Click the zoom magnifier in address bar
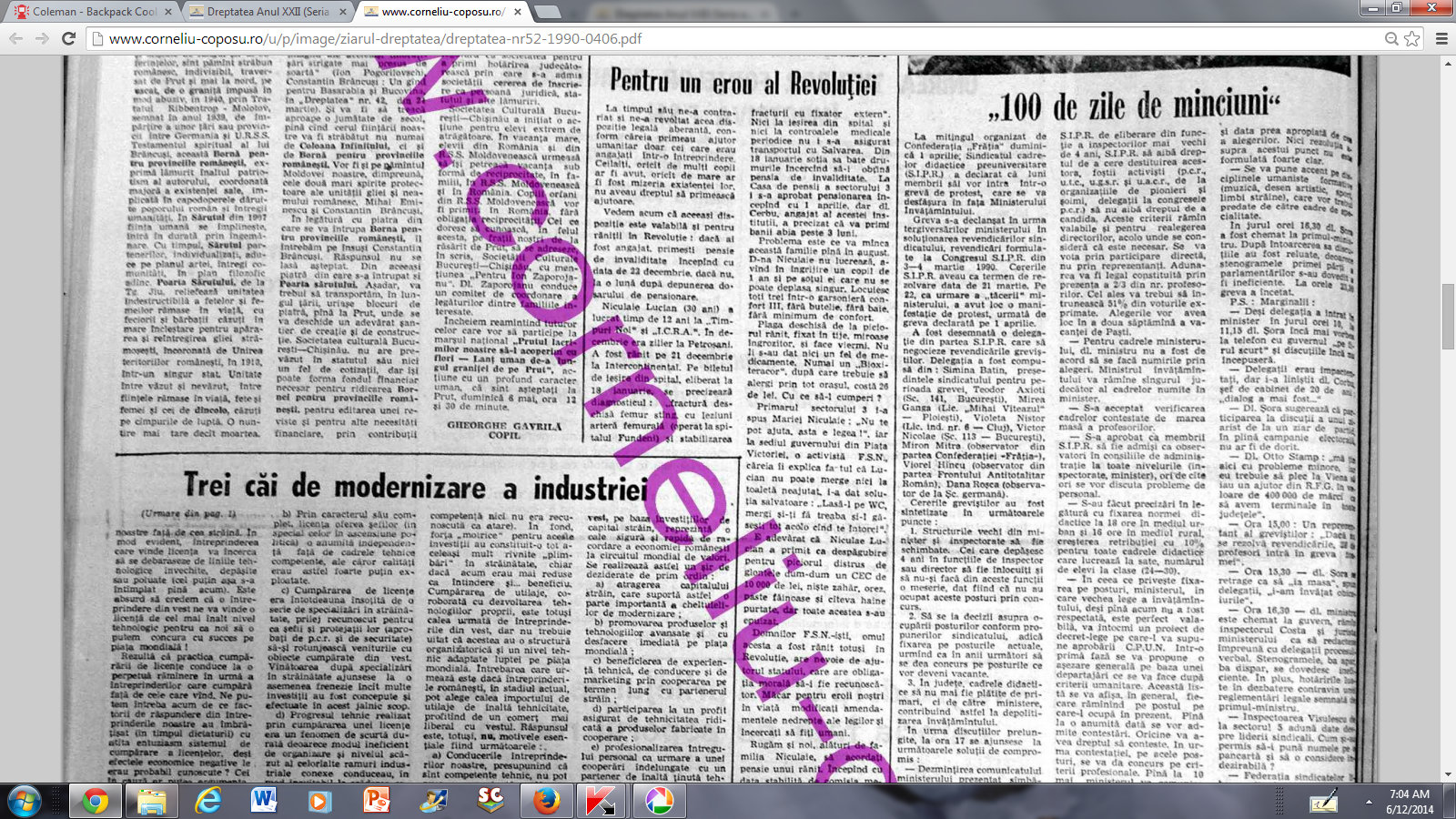 click(1390, 38)
